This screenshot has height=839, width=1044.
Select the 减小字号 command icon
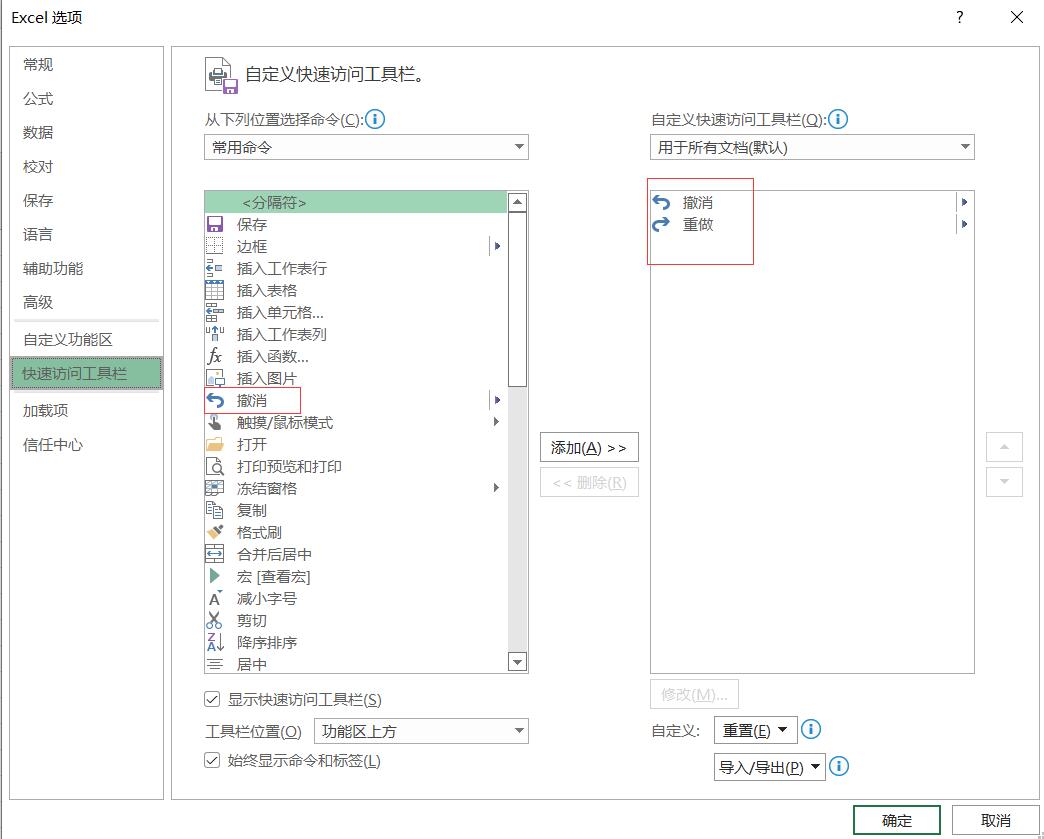point(214,598)
